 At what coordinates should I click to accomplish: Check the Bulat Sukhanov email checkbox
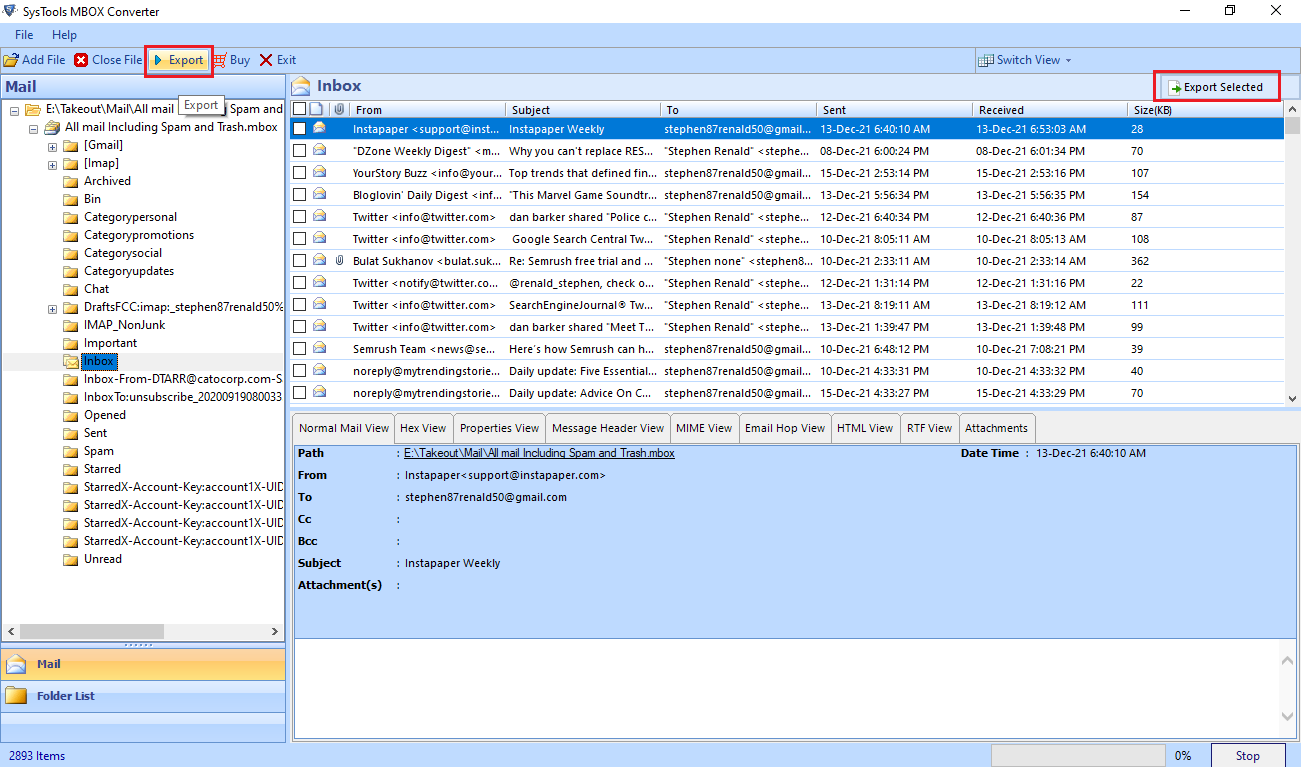click(299, 261)
